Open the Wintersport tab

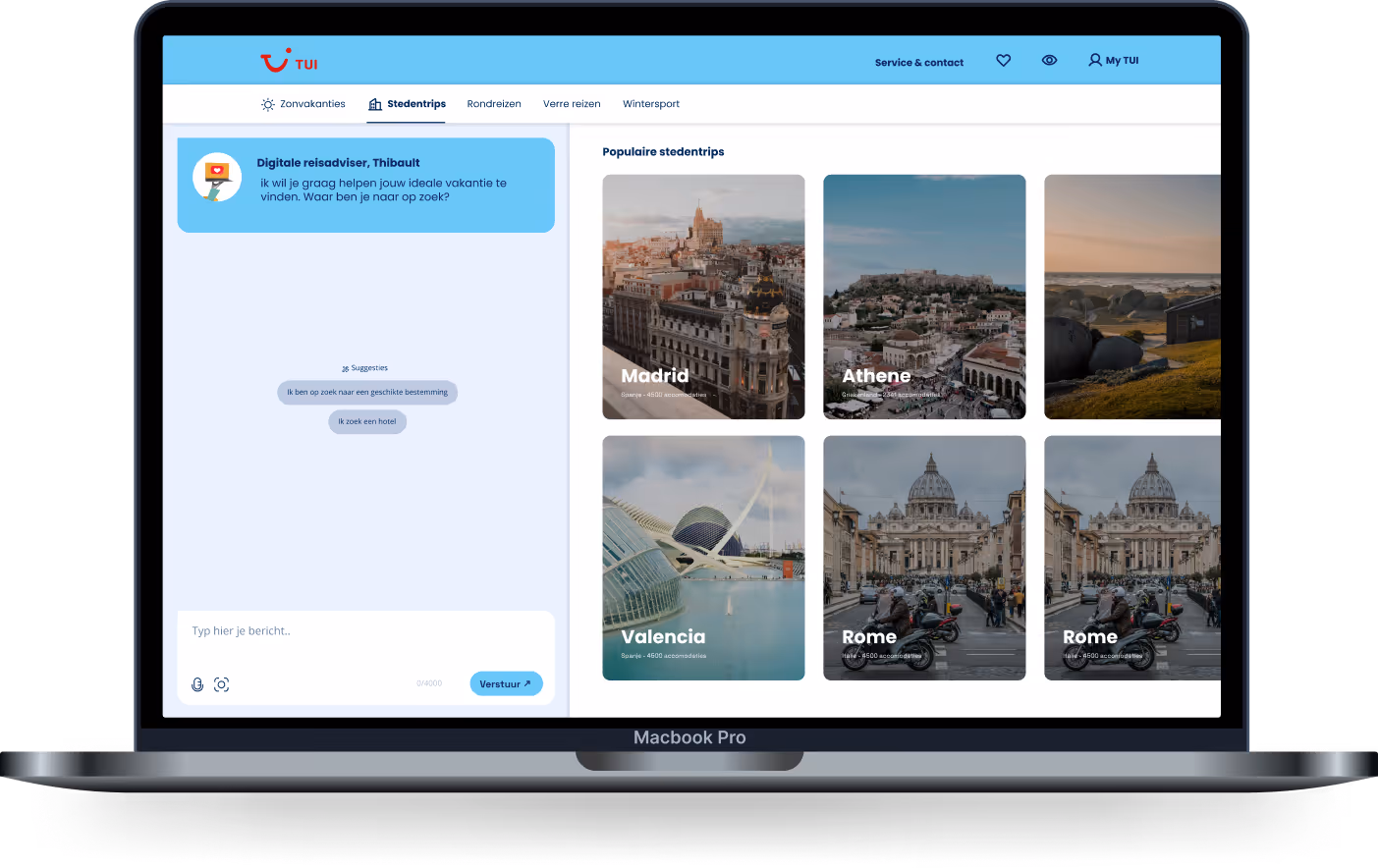tap(651, 104)
